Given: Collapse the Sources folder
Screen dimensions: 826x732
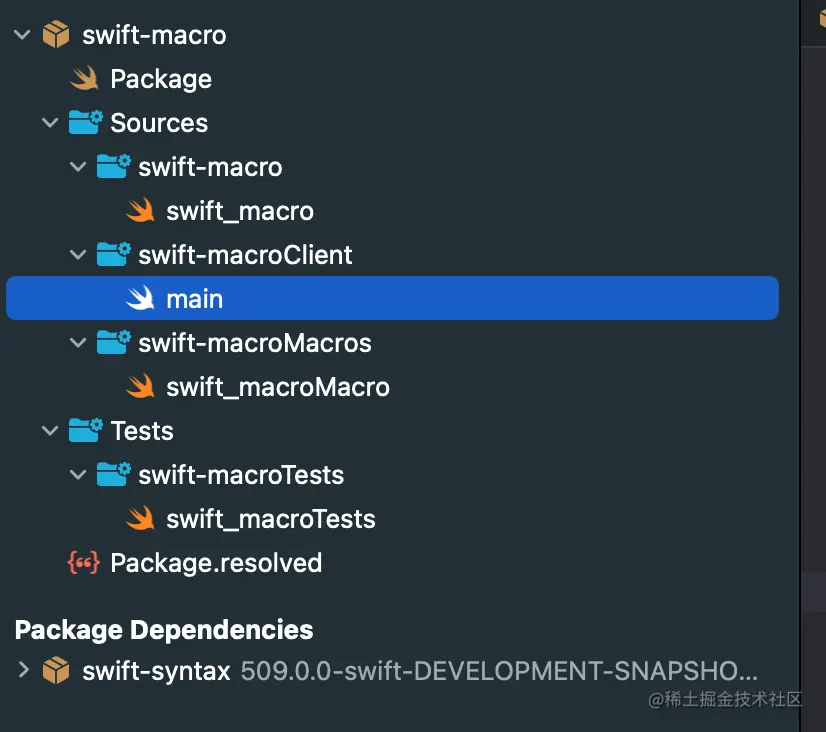Looking at the screenshot, I should (50, 123).
